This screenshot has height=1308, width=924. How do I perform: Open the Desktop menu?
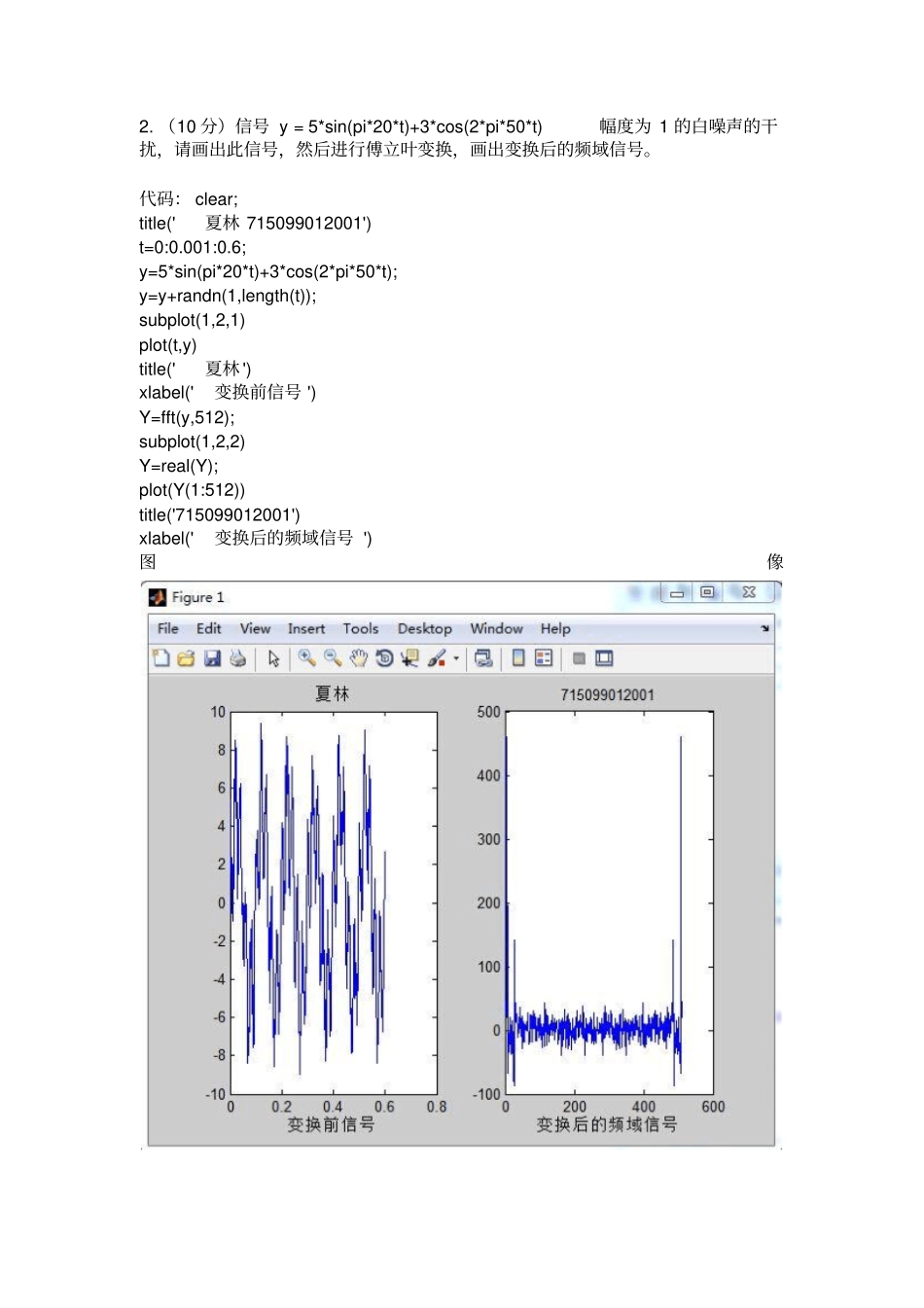pyautogui.click(x=424, y=629)
